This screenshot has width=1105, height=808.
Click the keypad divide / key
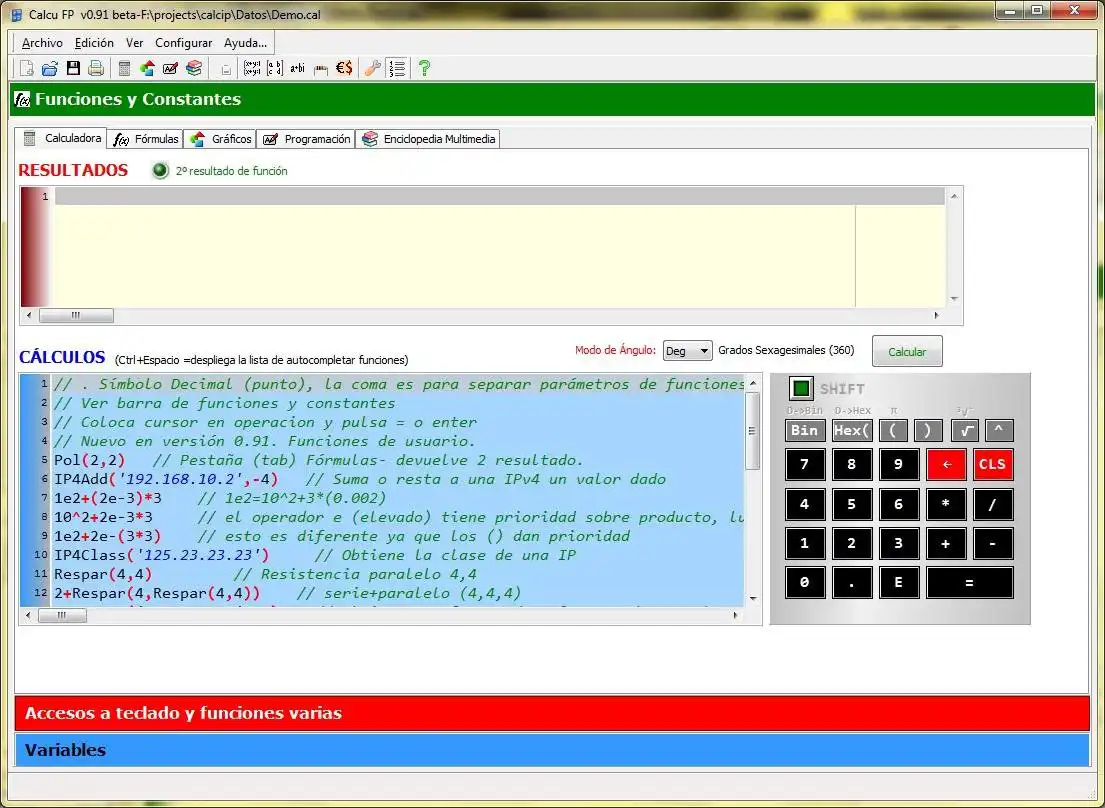[x=992, y=504]
